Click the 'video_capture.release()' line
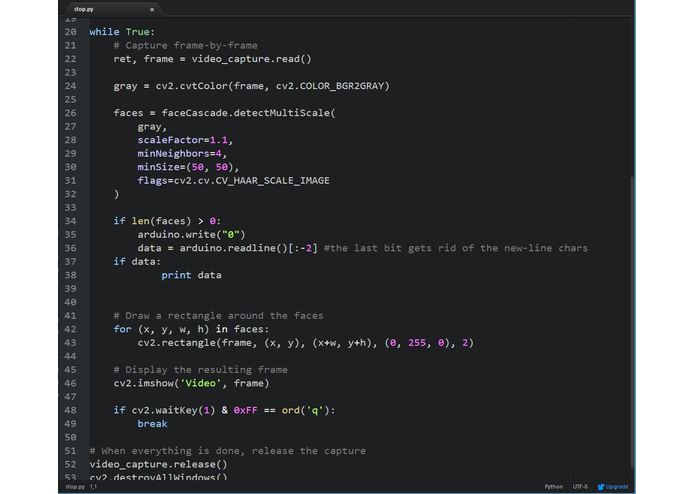The image size is (695, 494). [x=158, y=464]
